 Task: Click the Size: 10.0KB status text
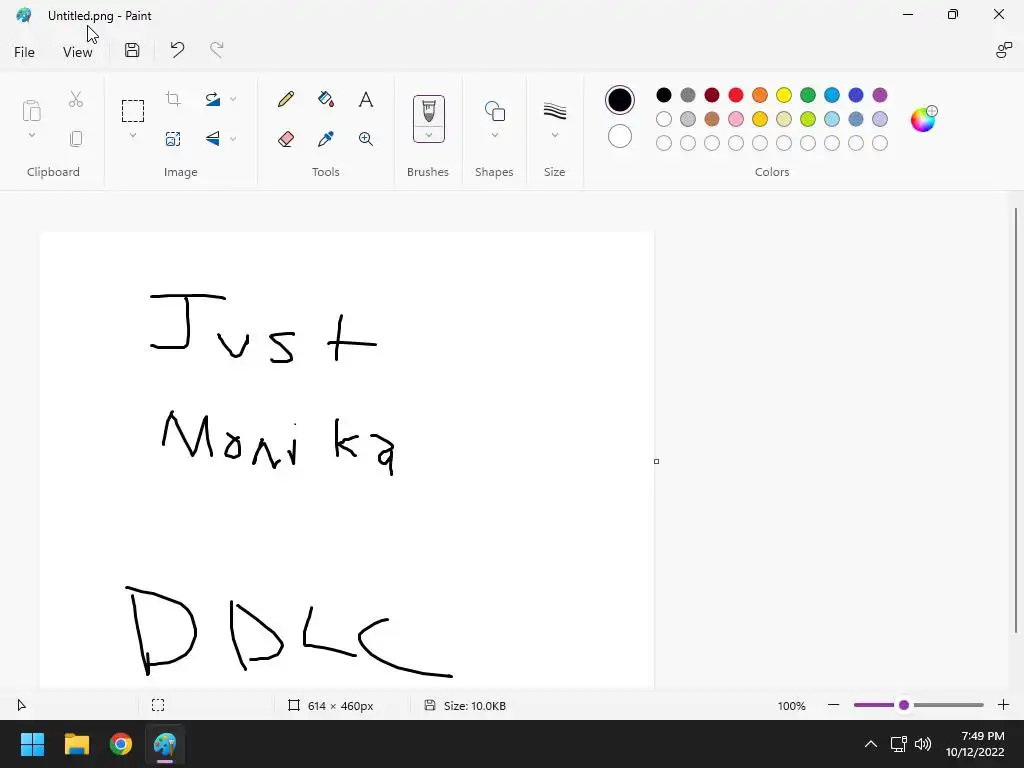point(474,706)
